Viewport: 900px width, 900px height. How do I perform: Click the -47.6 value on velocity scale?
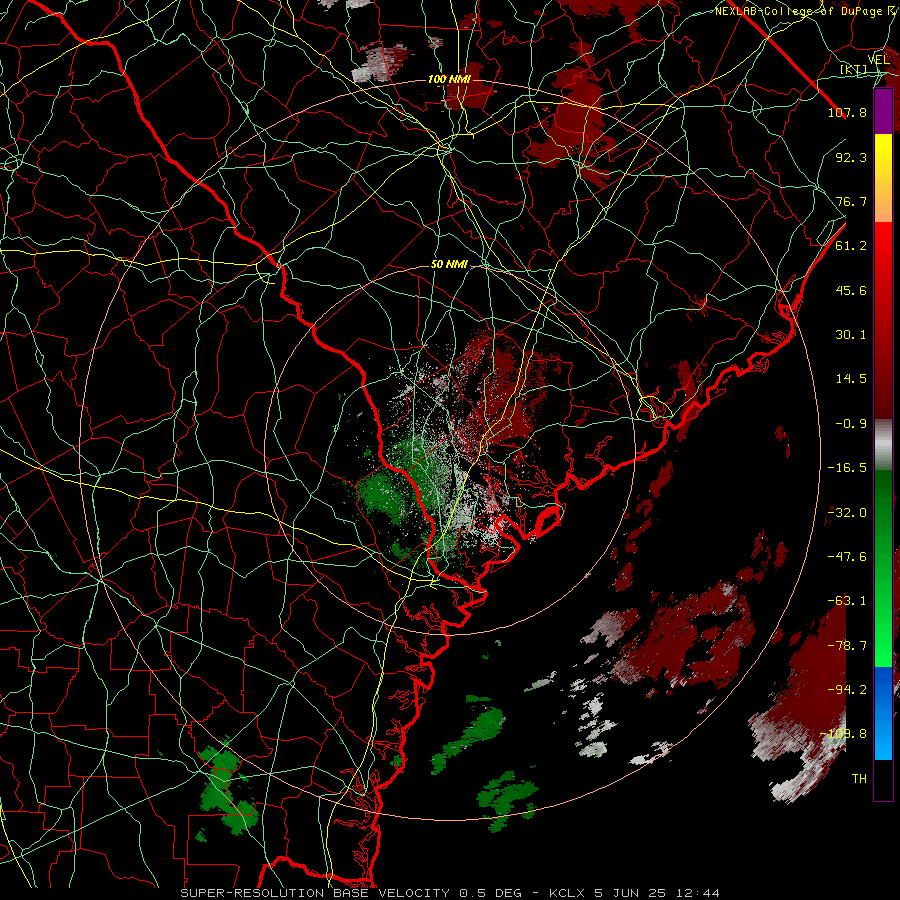click(847, 556)
